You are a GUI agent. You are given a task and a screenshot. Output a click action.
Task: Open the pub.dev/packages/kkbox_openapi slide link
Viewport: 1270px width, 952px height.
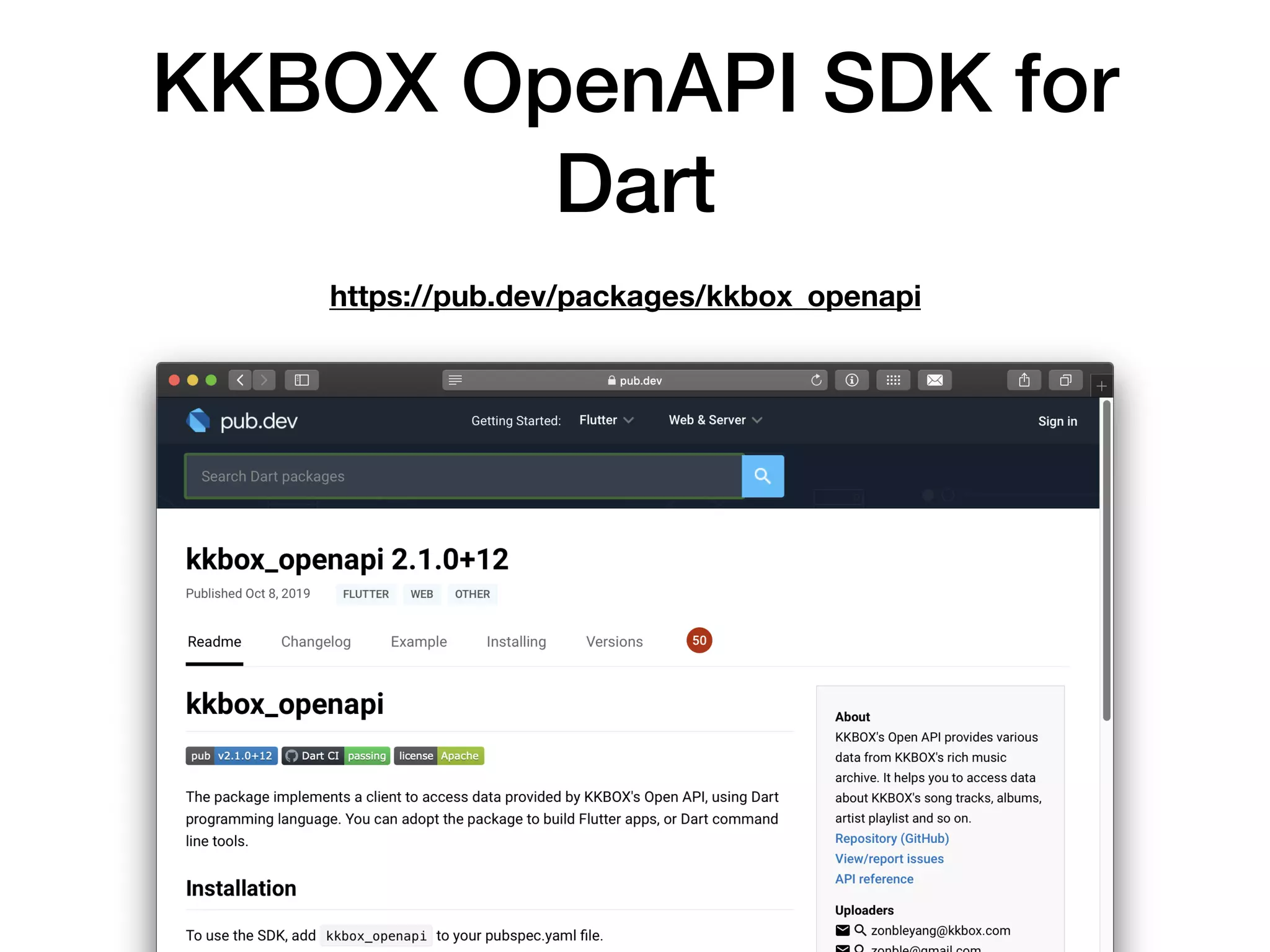625,296
